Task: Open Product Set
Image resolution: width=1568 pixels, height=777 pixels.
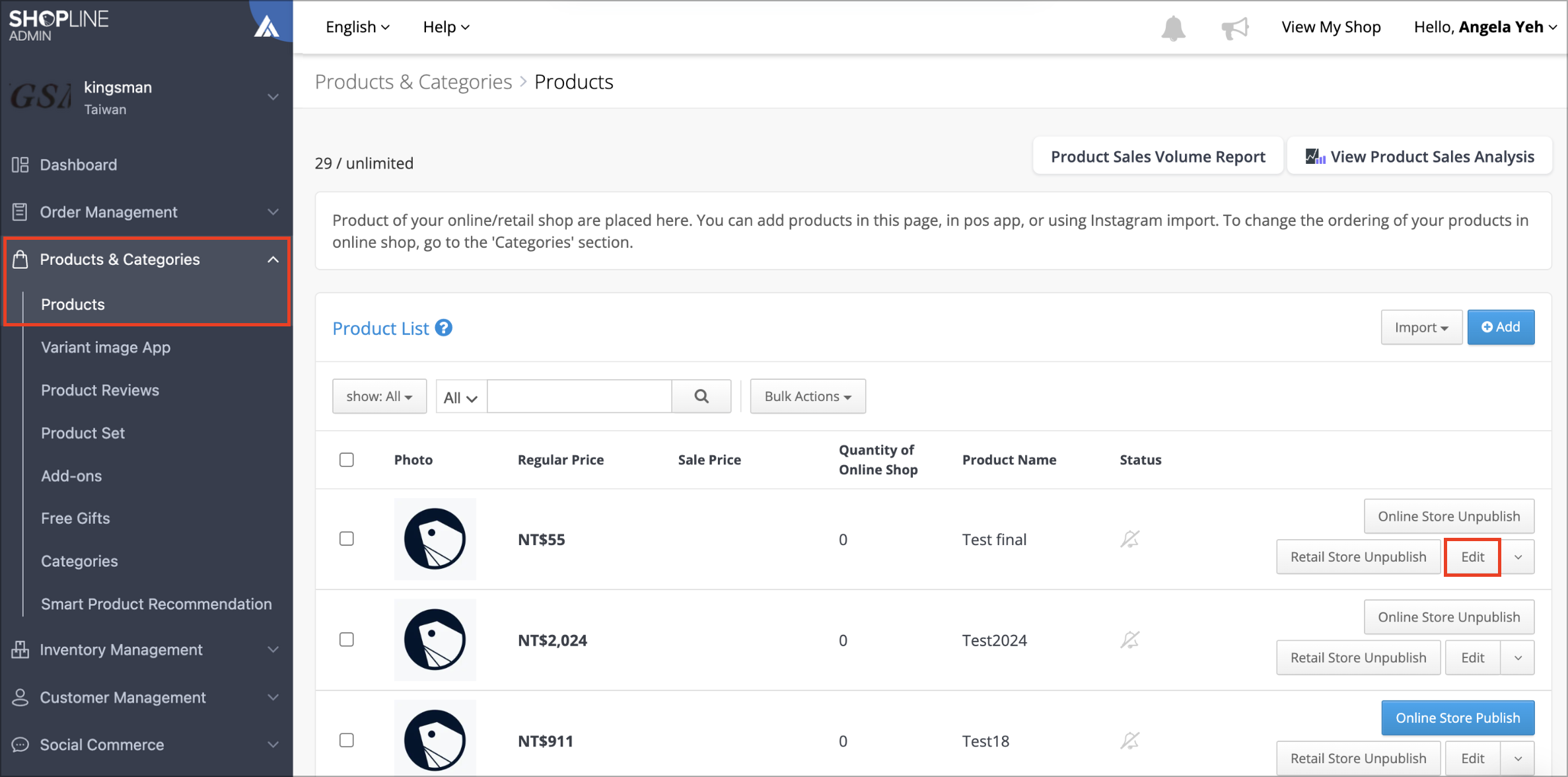Action: pos(83,433)
